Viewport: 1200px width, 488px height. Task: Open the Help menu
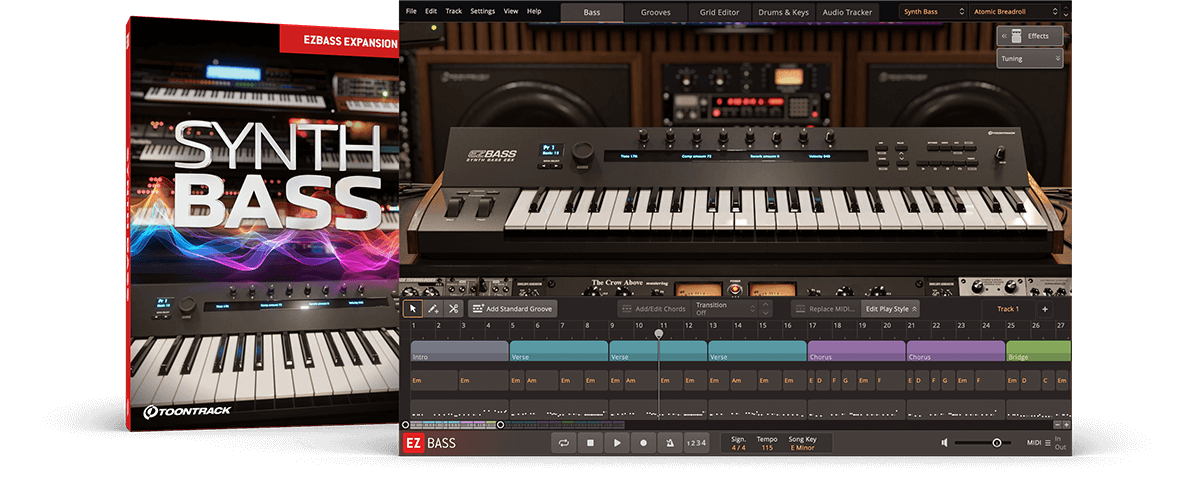click(534, 11)
